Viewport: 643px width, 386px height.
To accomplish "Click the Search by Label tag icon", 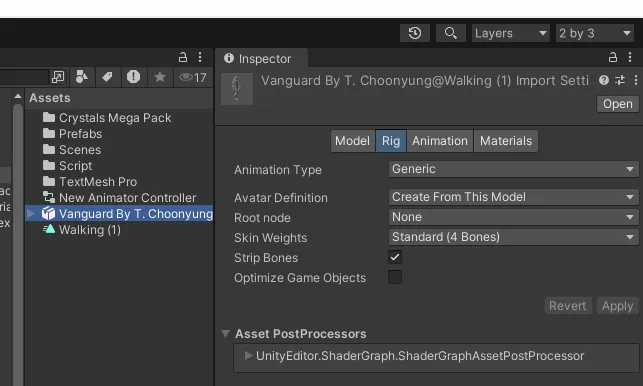I will point(107,77).
